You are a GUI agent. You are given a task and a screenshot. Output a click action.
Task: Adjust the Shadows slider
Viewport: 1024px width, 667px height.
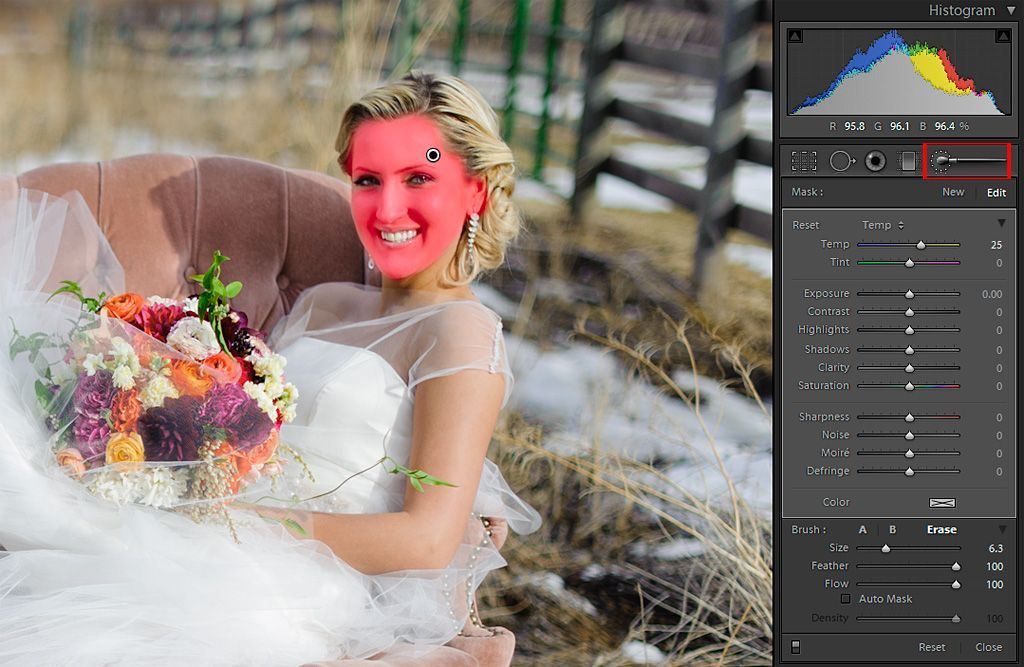tap(908, 350)
